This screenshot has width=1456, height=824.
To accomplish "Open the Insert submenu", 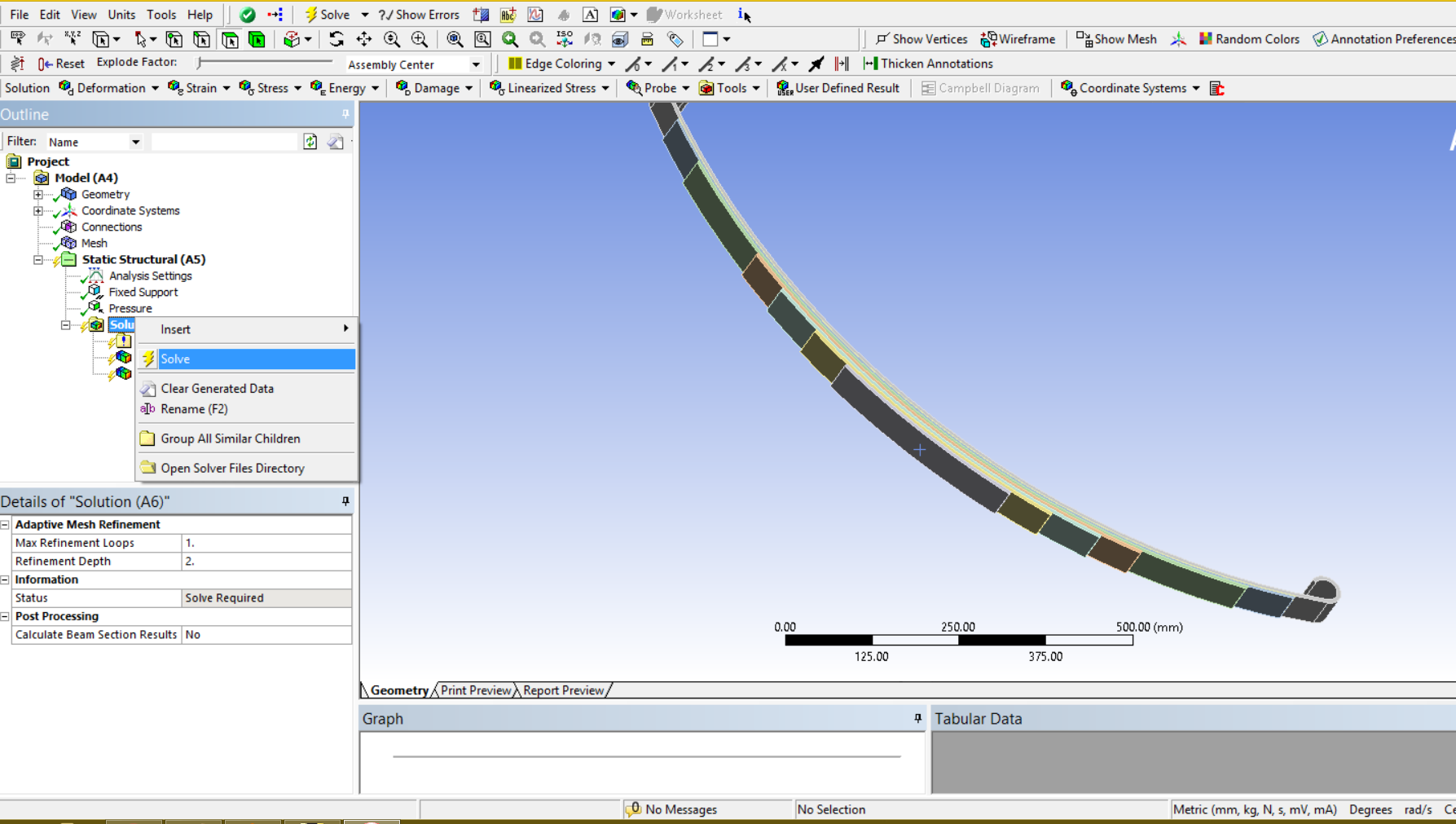I will pos(247,329).
